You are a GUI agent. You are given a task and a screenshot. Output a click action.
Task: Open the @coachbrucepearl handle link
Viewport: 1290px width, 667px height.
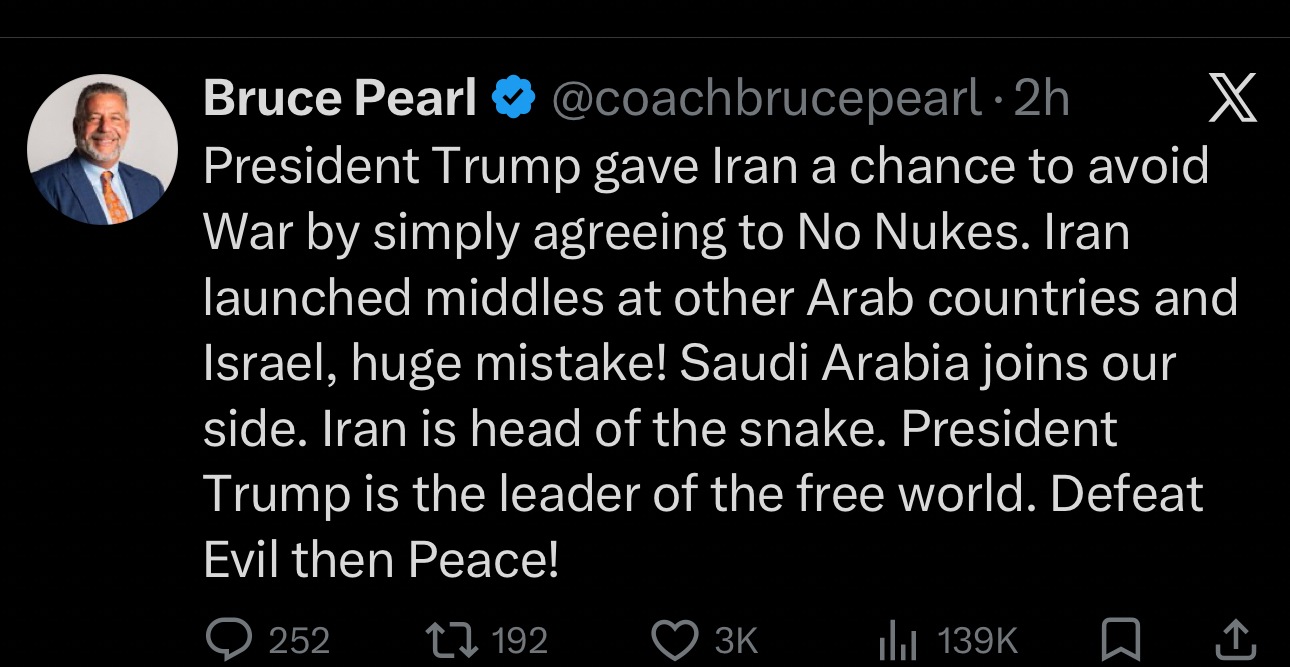767,99
